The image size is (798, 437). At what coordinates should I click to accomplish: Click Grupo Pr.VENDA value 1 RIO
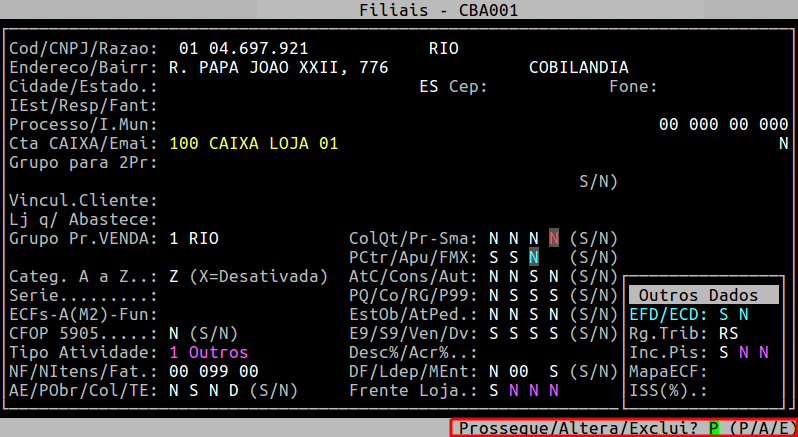pyautogui.click(x=194, y=238)
